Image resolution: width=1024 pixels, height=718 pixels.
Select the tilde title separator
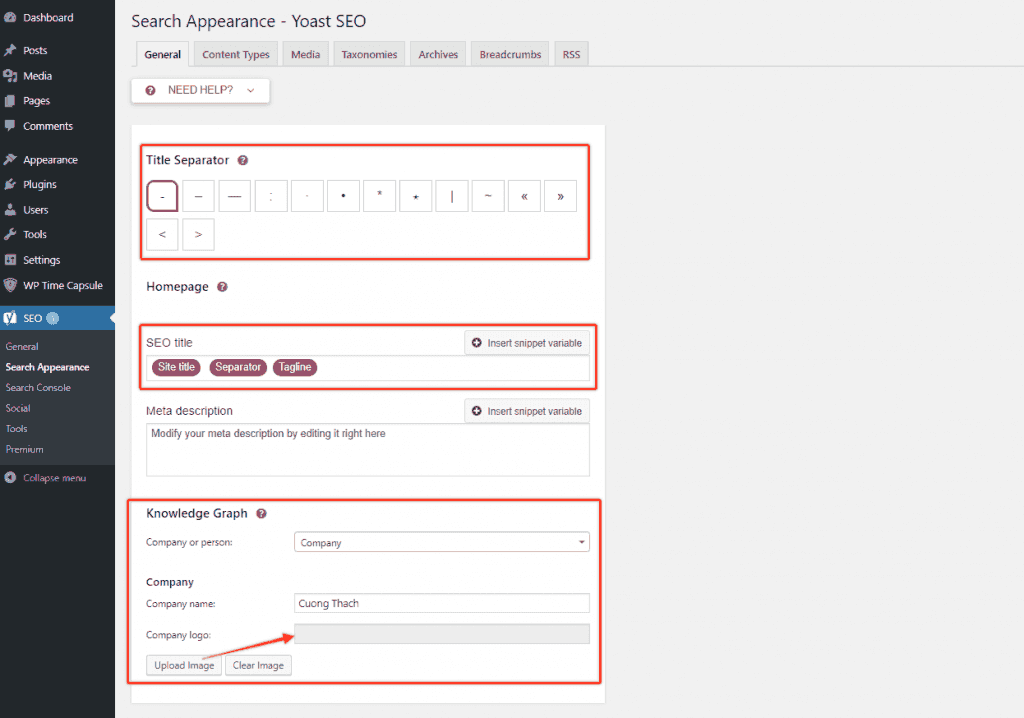click(488, 197)
